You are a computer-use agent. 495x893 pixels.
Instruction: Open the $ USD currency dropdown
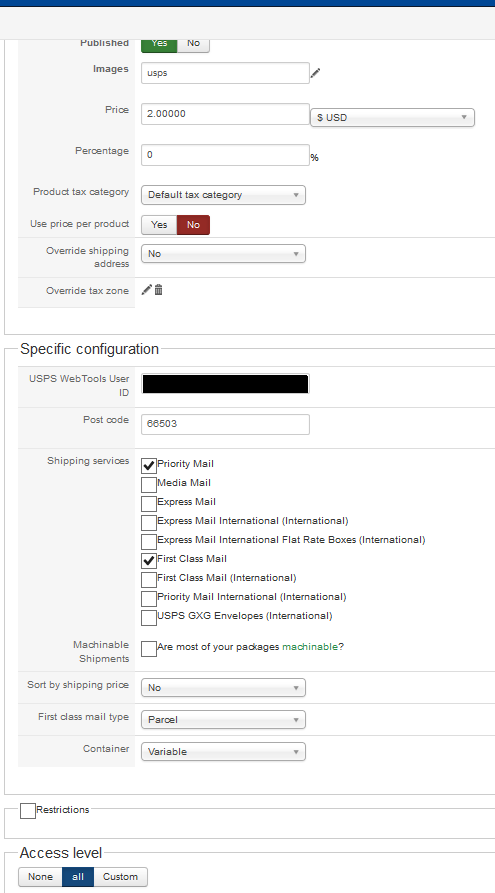click(x=392, y=118)
